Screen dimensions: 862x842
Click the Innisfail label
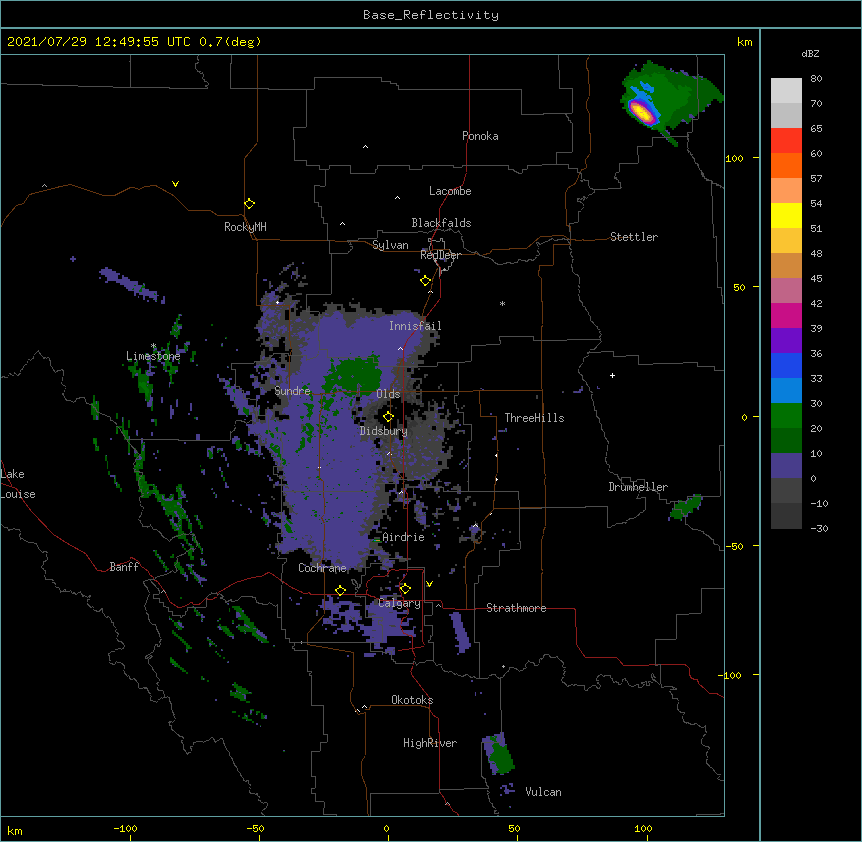click(x=415, y=326)
